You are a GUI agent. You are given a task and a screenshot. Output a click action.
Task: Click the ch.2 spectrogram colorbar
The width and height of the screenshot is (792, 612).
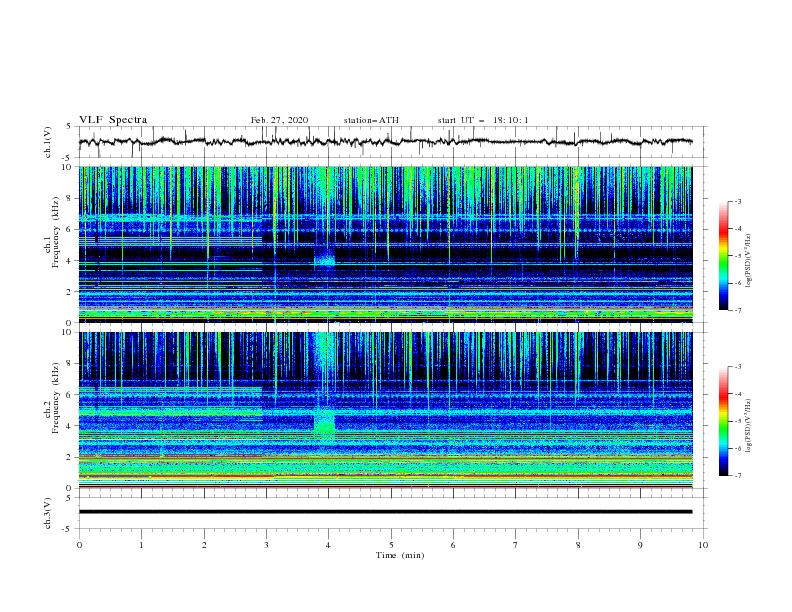pyautogui.click(x=723, y=421)
